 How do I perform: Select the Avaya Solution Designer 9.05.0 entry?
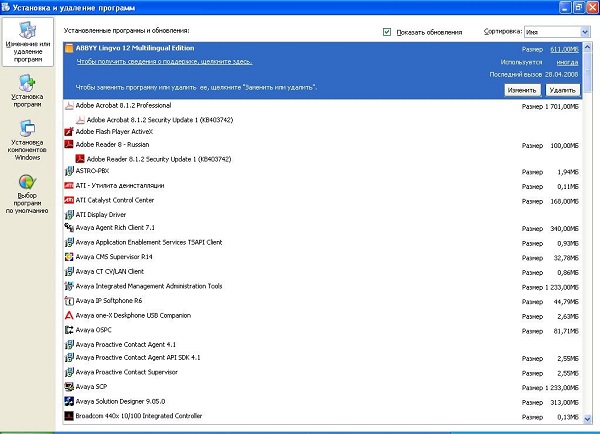click(x=323, y=402)
